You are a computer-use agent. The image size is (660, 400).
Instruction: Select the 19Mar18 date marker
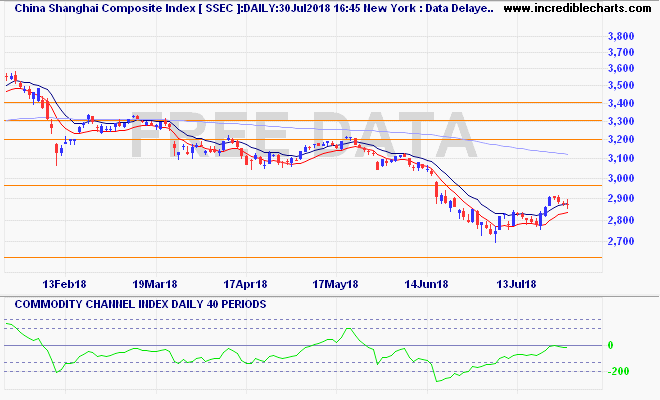click(x=154, y=284)
